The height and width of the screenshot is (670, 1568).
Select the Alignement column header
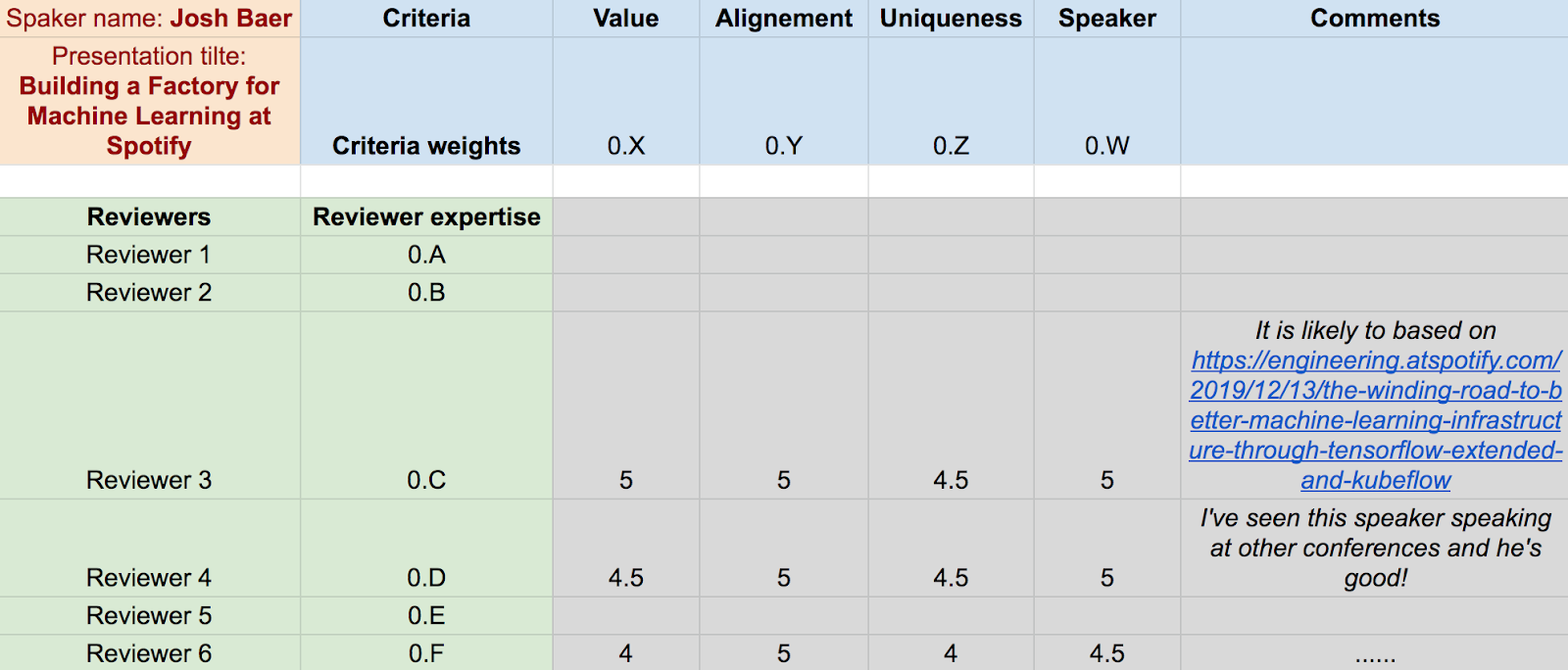pos(783,19)
